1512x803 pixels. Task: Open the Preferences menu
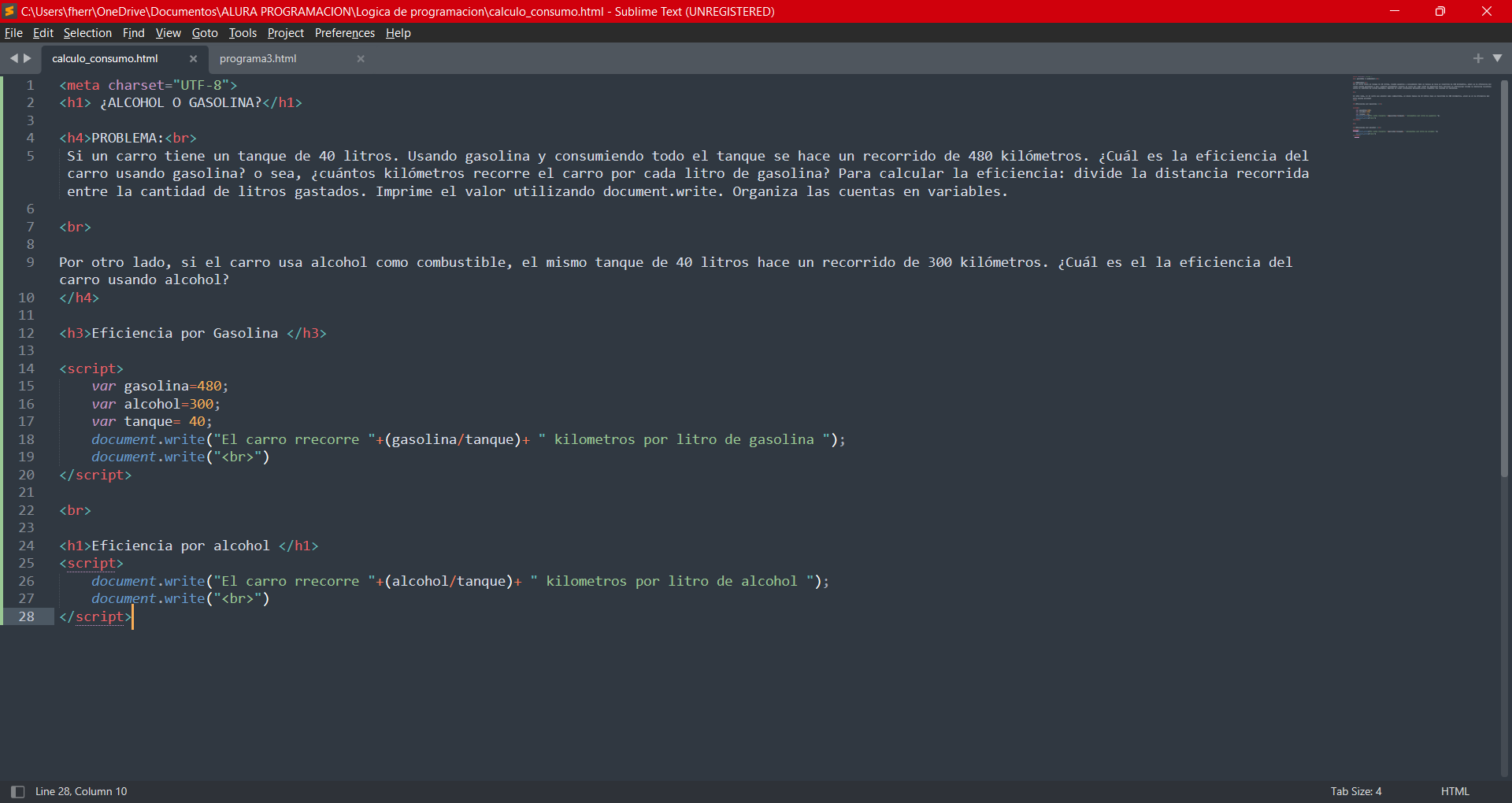point(344,33)
